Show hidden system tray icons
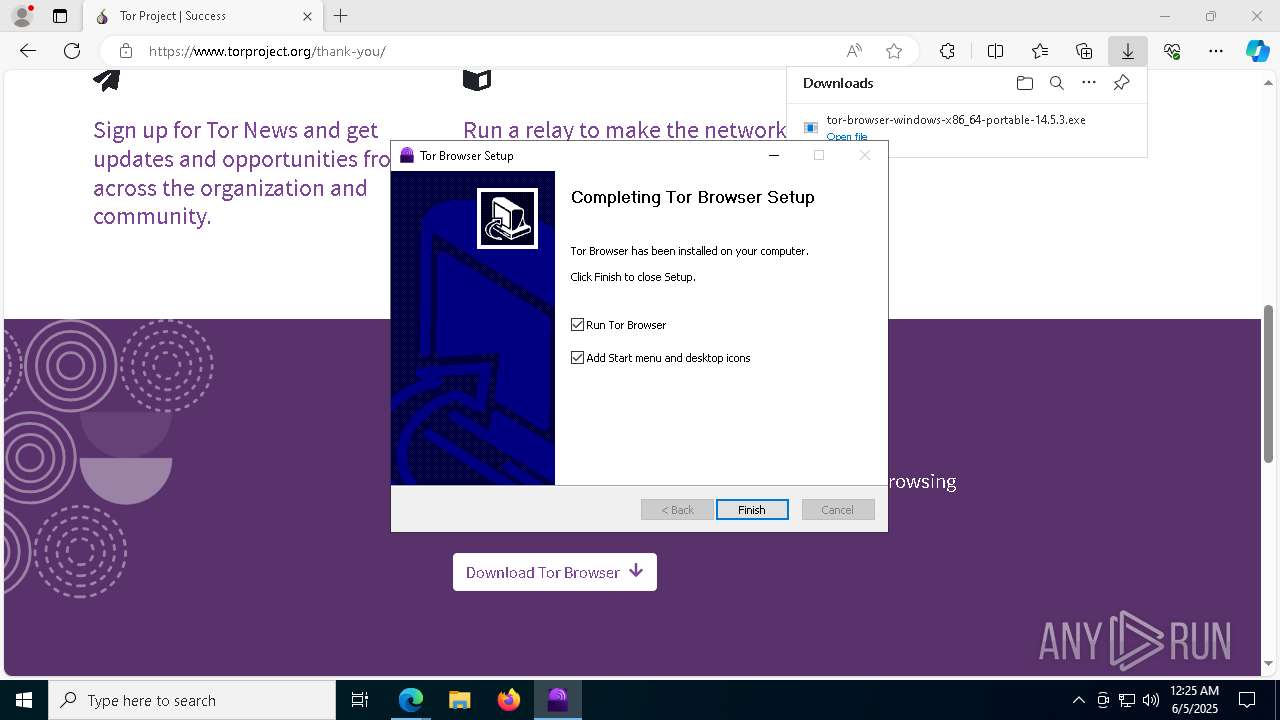This screenshot has width=1280, height=720. (x=1078, y=700)
